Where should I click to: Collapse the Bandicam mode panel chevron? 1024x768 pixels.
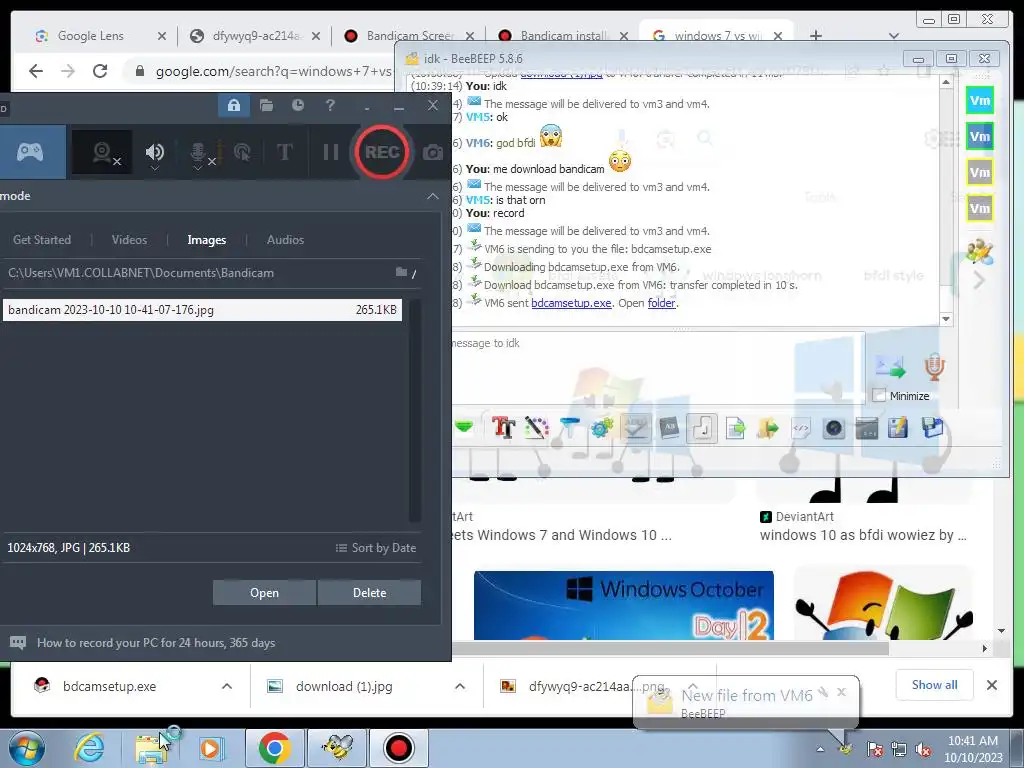tap(432, 196)
